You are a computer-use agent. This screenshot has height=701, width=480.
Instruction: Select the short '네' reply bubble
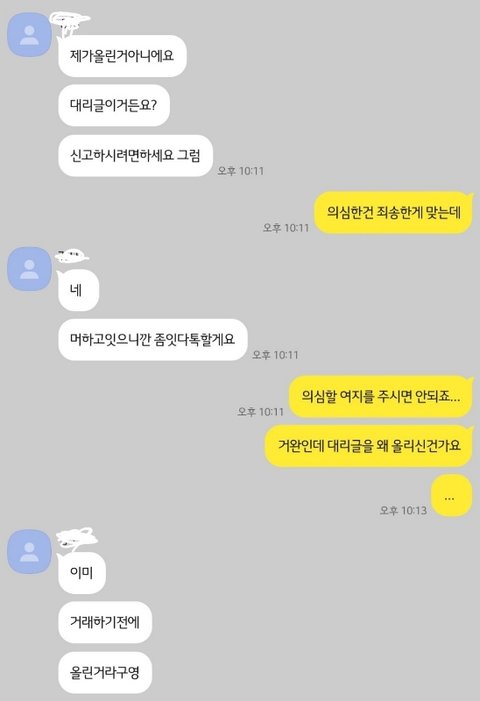[78, 291]
